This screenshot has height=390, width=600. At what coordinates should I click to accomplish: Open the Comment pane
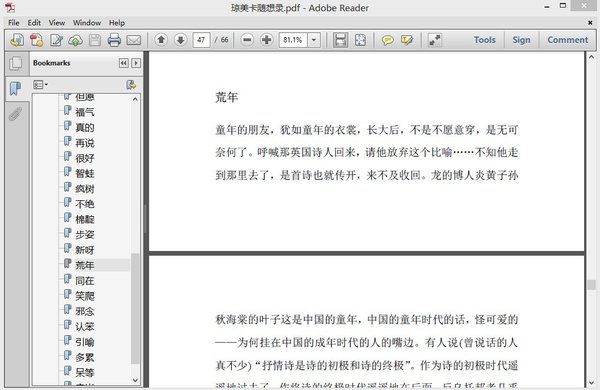click(567, 40)
